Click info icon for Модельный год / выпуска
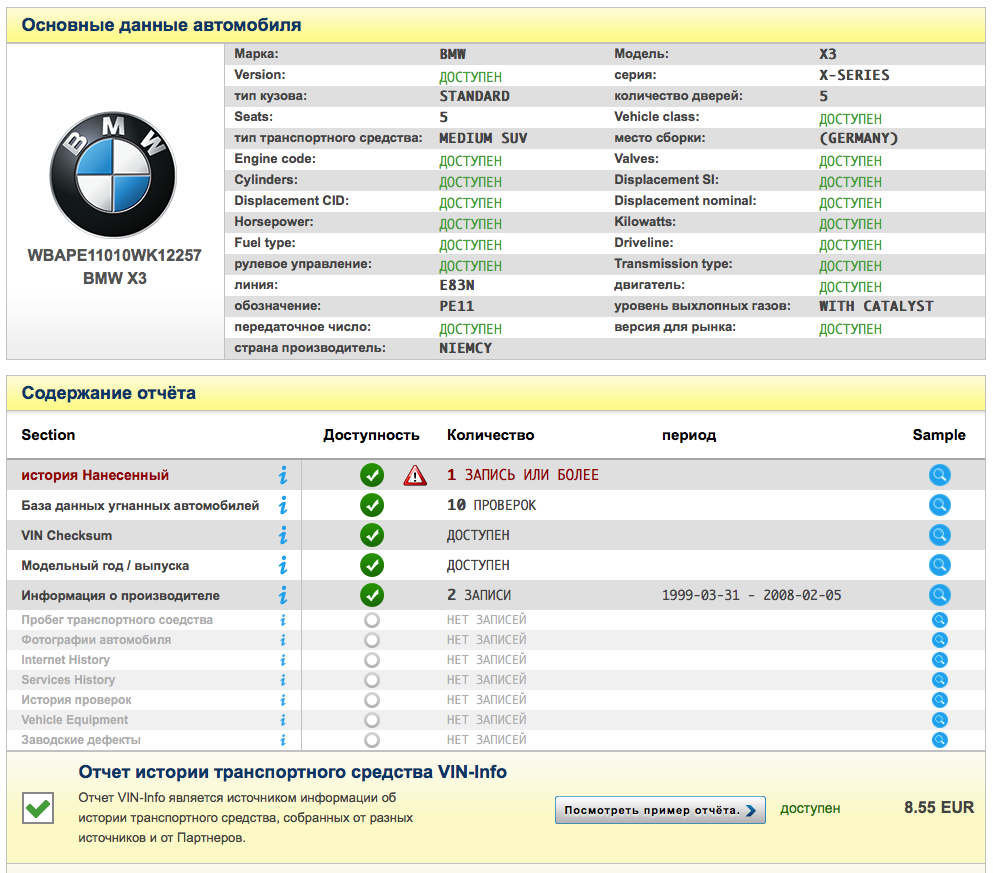The width and height of the screenshot is (993, 873). point(282,565)
